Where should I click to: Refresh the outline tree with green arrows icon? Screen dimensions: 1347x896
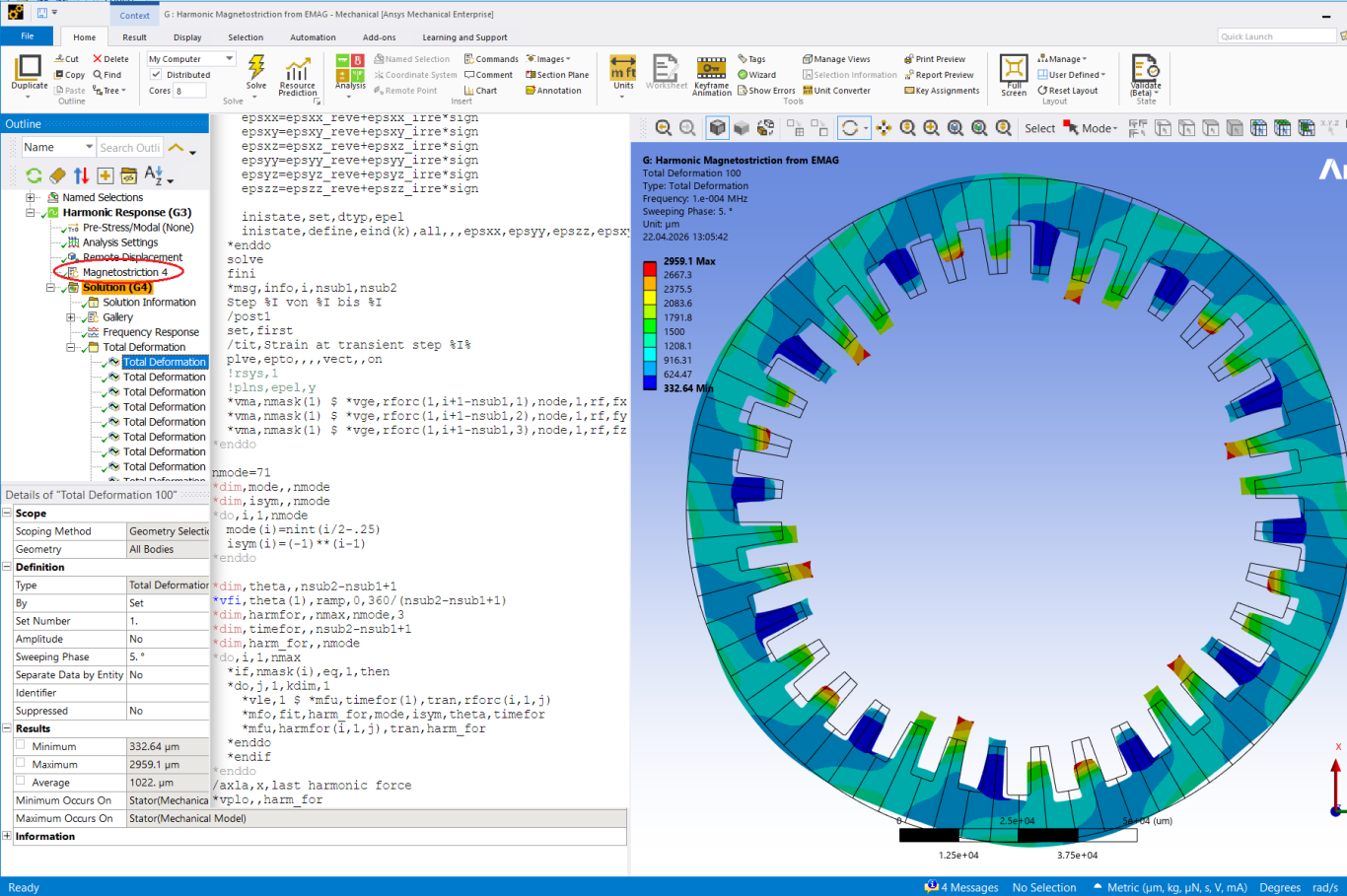(34, 175)
